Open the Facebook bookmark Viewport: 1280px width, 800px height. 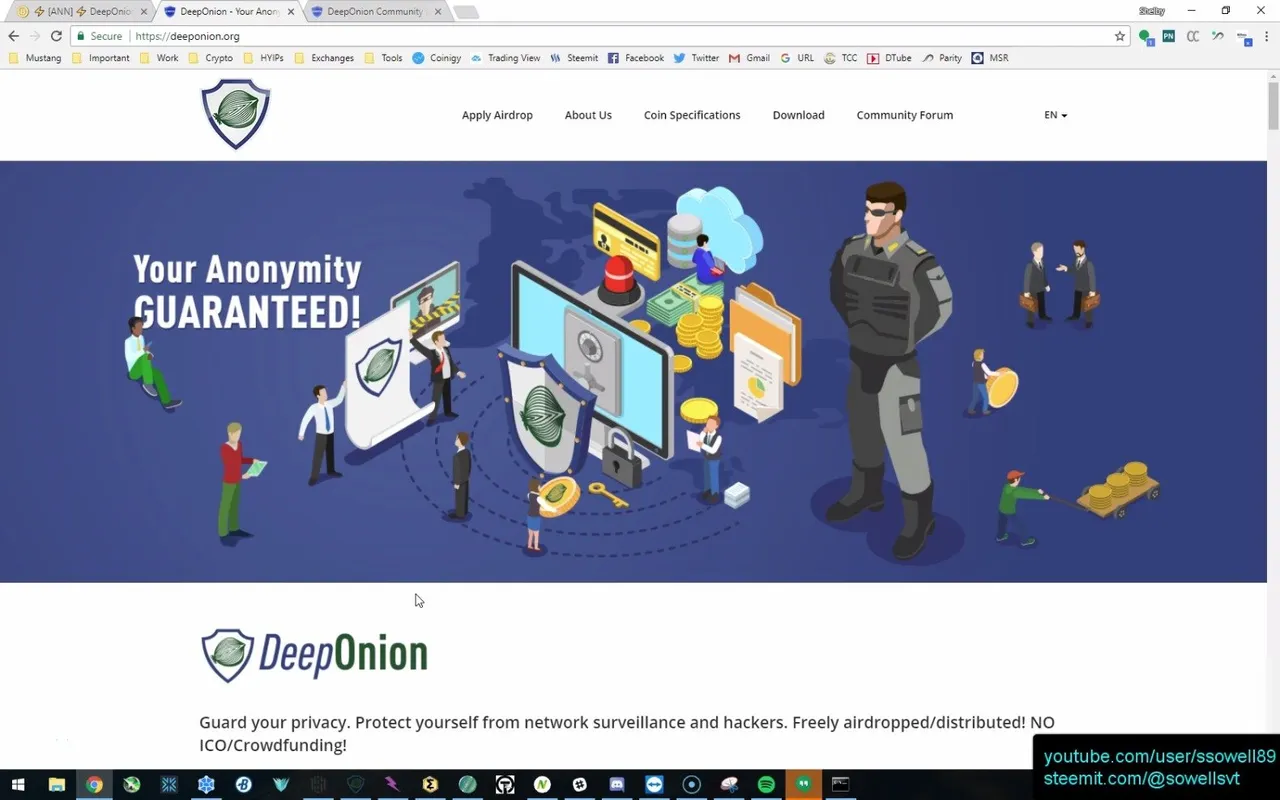[x=635, y=58]
